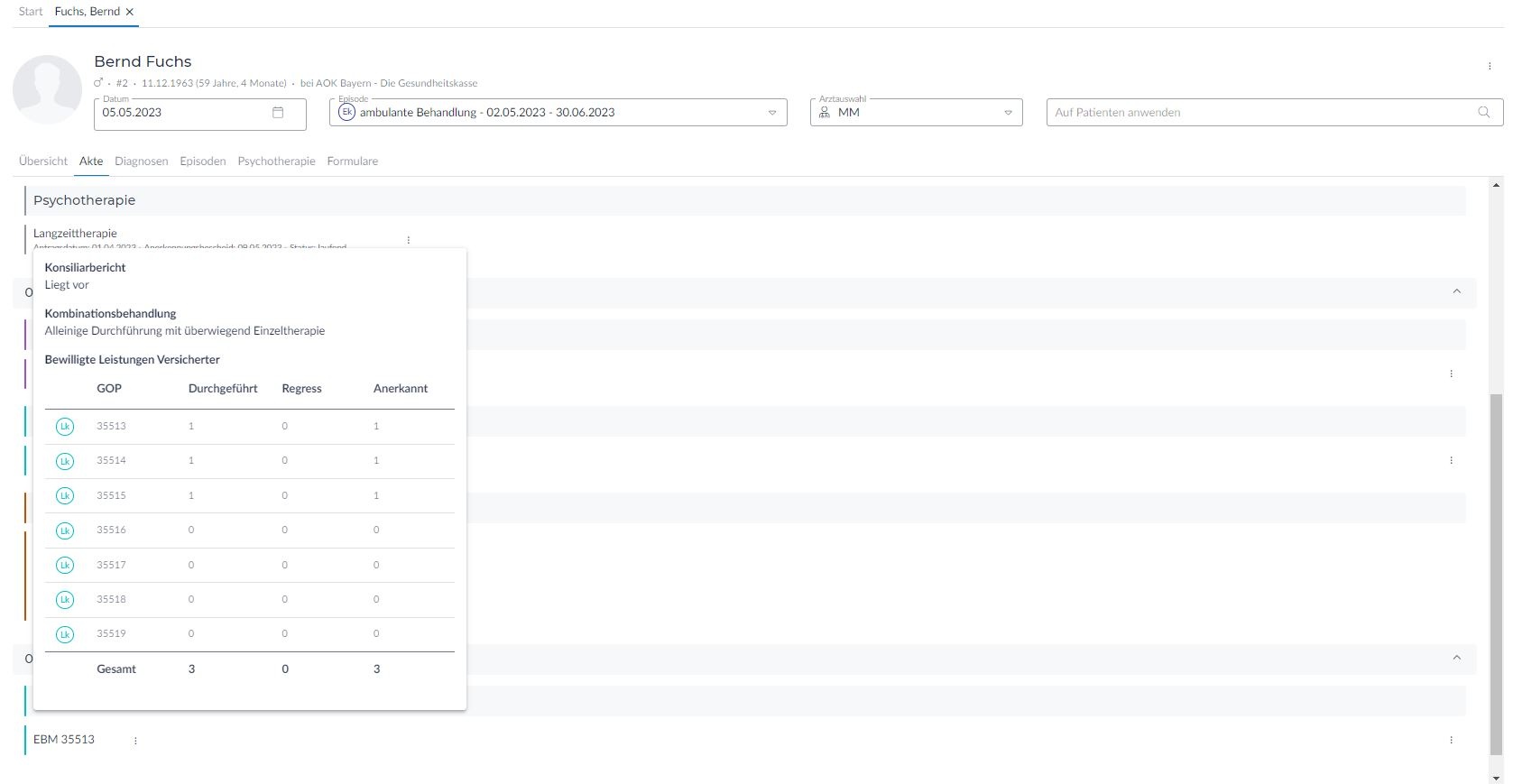Click the Lk icon beside GOP 35519
The width and height of the screenshot is (1513, 784).
pos(65,634)
